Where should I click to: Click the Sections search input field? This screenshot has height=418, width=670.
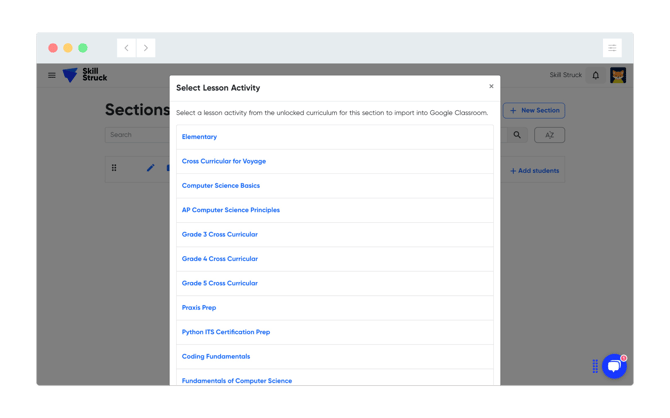[x=137, y=135]
